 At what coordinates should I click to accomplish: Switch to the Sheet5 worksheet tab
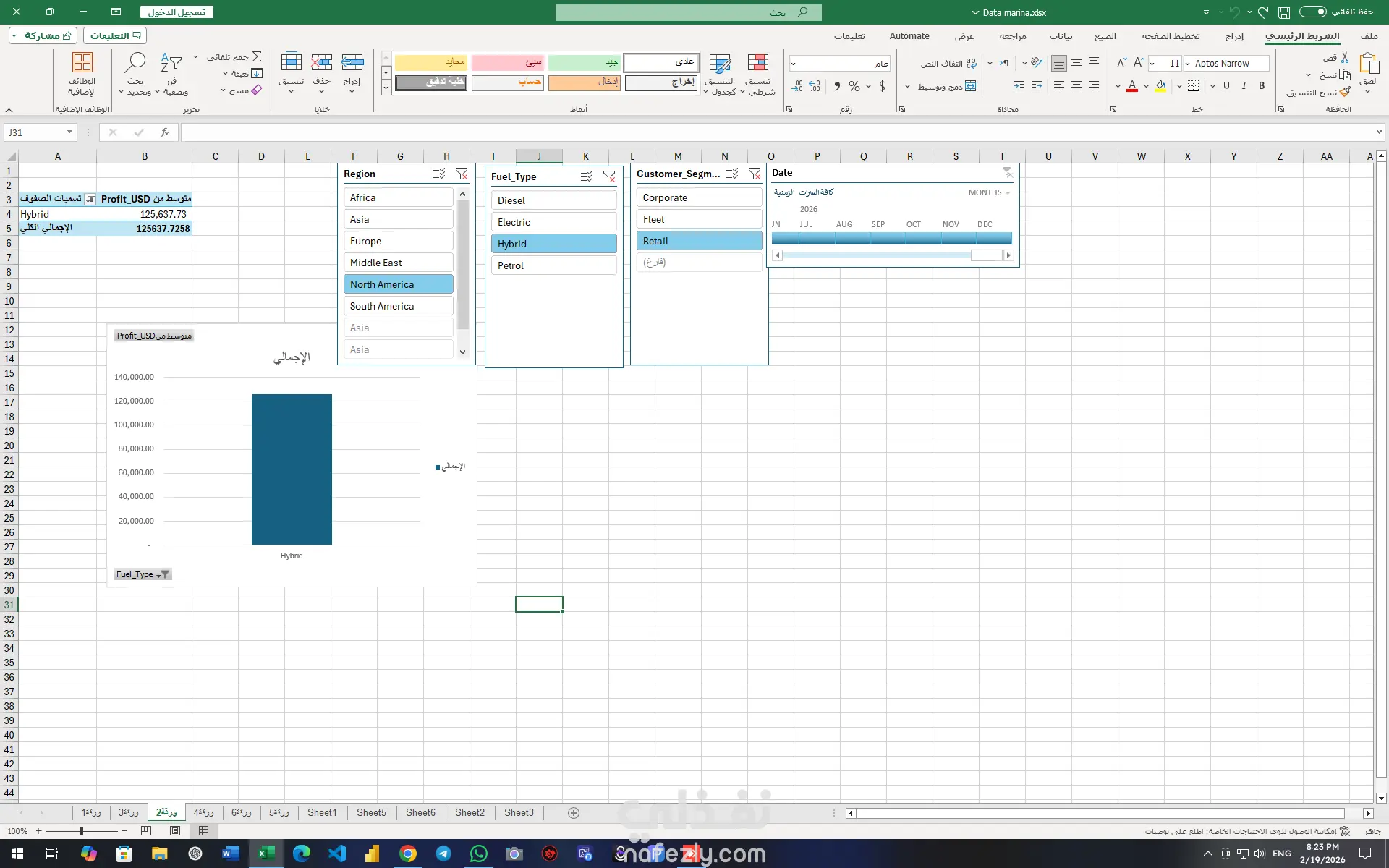(x=371, y=812)
